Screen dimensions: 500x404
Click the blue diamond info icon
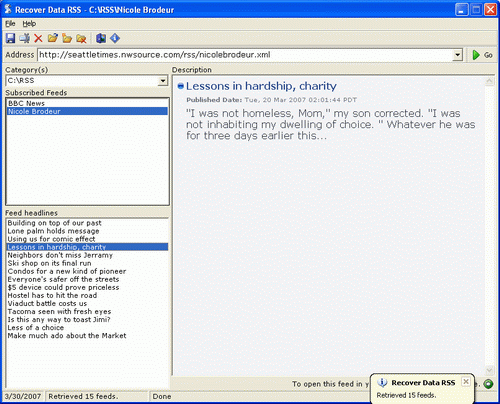(x=115, y=38)
